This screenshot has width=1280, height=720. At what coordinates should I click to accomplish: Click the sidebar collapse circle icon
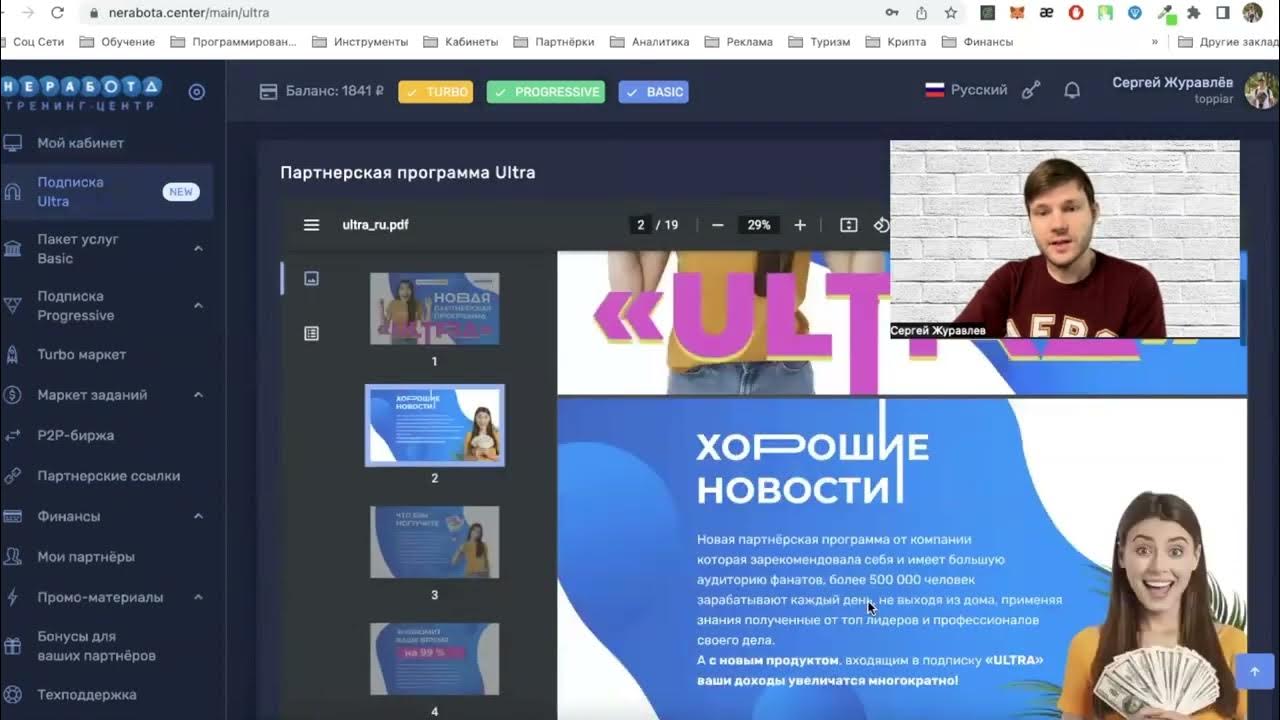(197, 92)
